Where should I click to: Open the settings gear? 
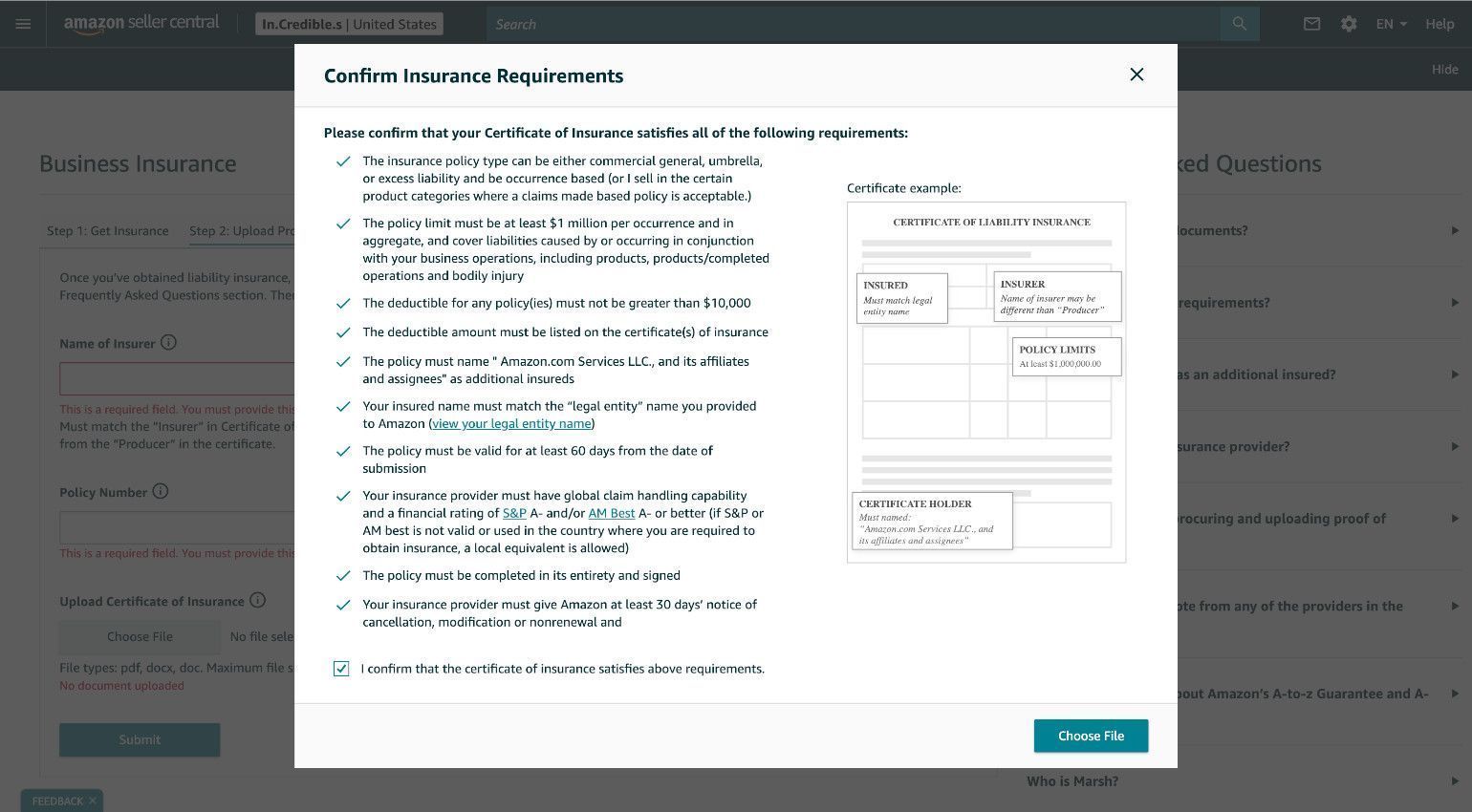[x=1349, y=24]
